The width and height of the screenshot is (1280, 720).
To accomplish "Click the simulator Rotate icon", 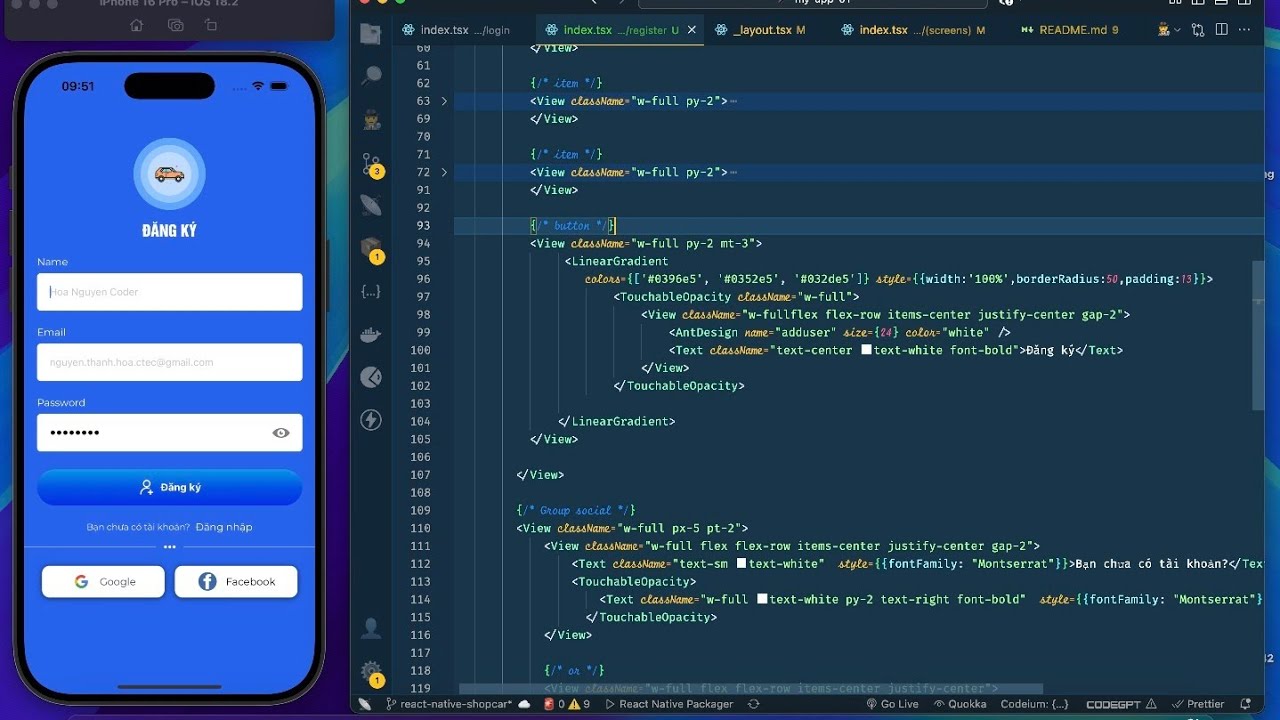I will pyautogui.click(x=211, y=25).
